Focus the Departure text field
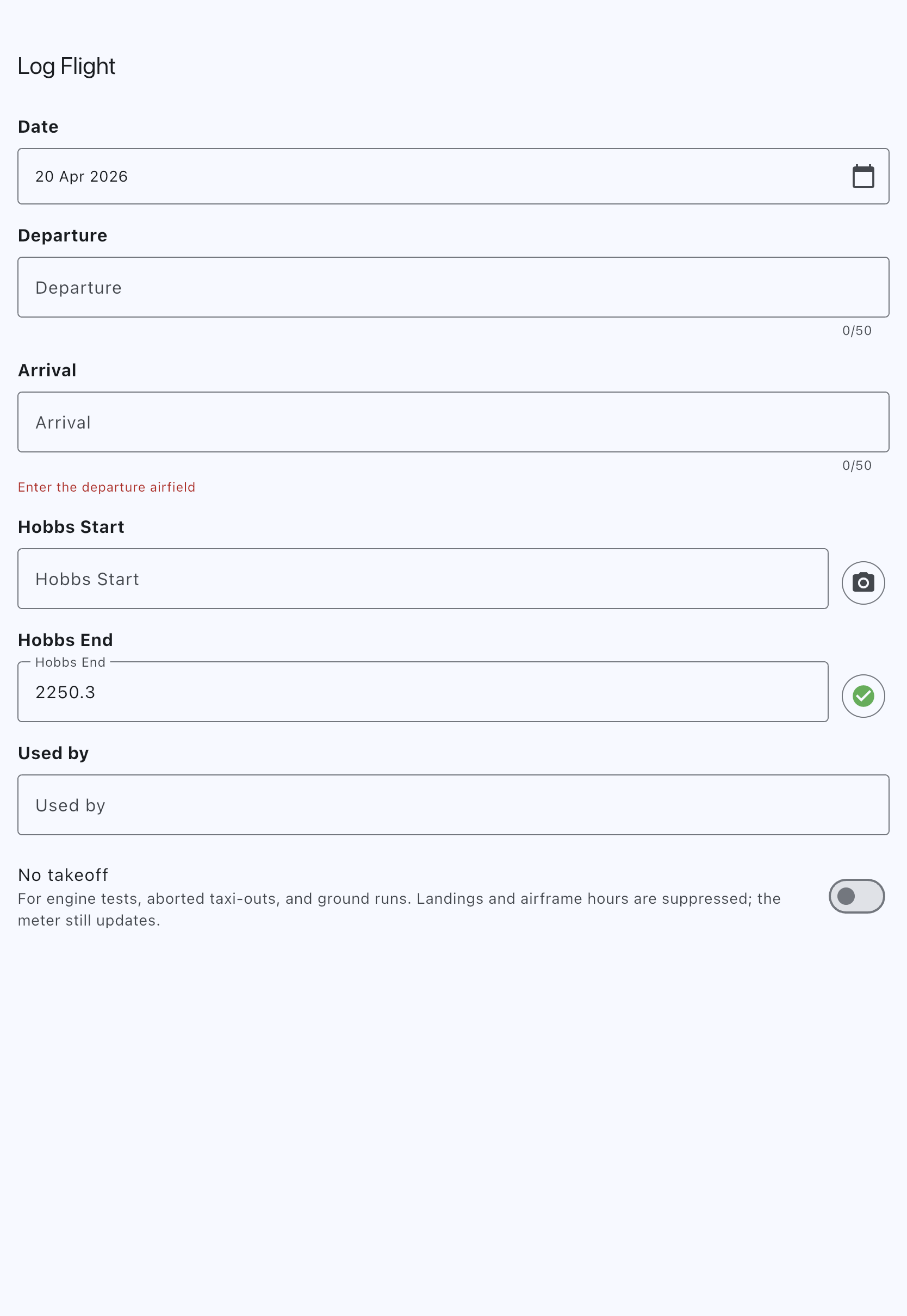 [x=453, y=287]
